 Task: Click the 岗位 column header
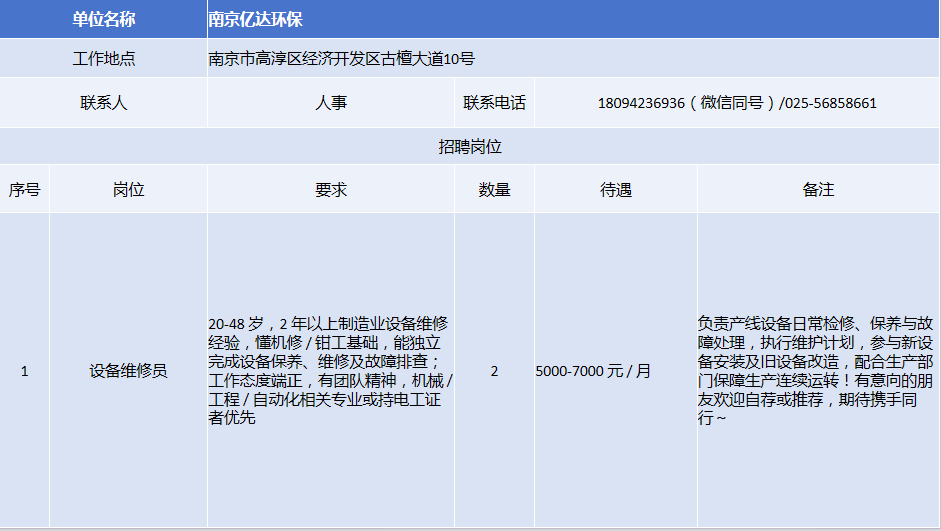128,190
